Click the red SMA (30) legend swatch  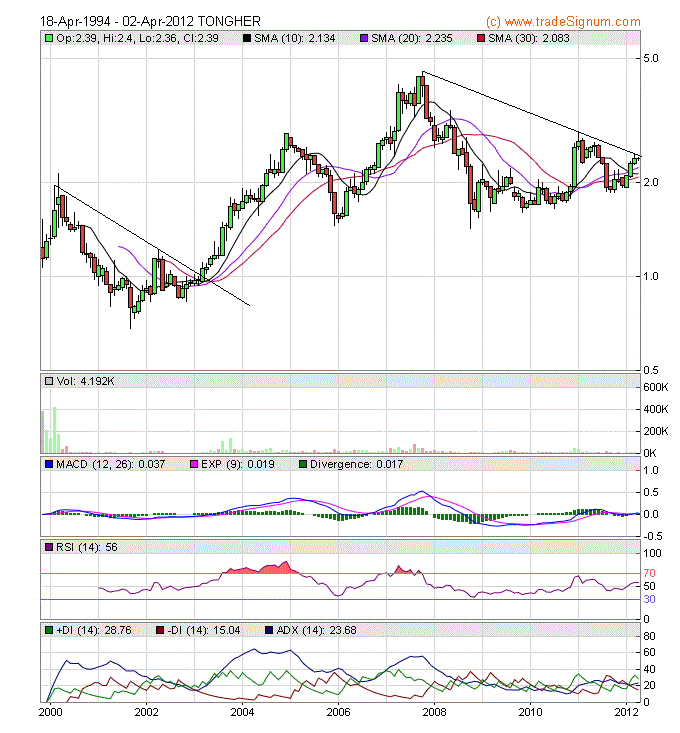481,38
